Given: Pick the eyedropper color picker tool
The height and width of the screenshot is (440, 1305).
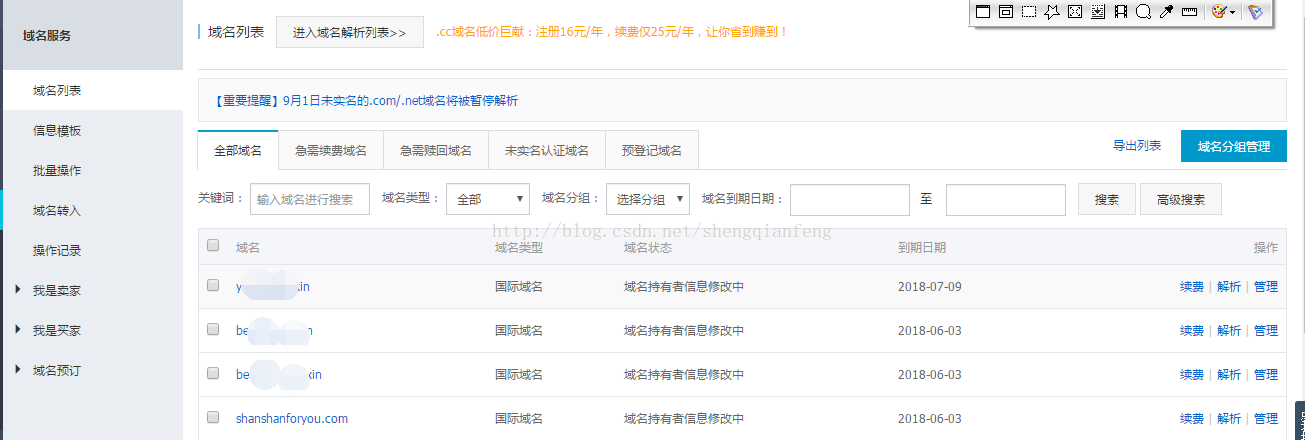Looking at the screenshot, I should (x=1166, y=12).
